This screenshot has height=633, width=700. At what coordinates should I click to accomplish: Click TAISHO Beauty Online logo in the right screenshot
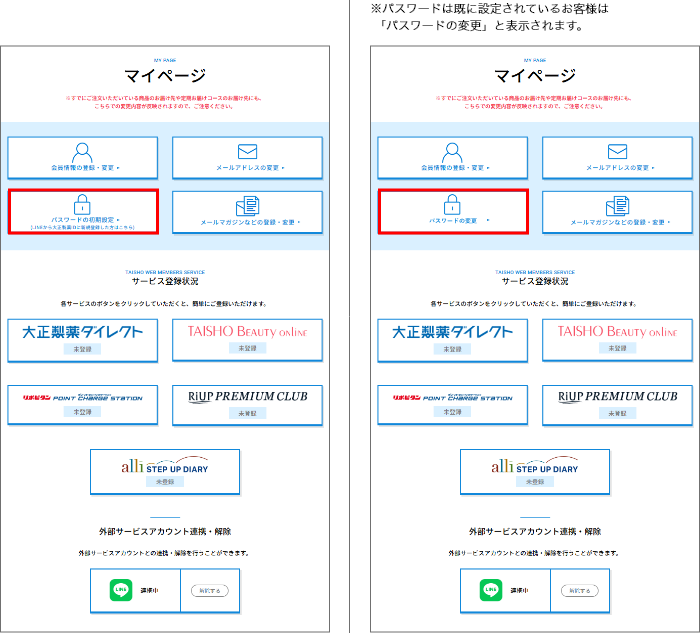pyautogui.click(x=617, y=331)
